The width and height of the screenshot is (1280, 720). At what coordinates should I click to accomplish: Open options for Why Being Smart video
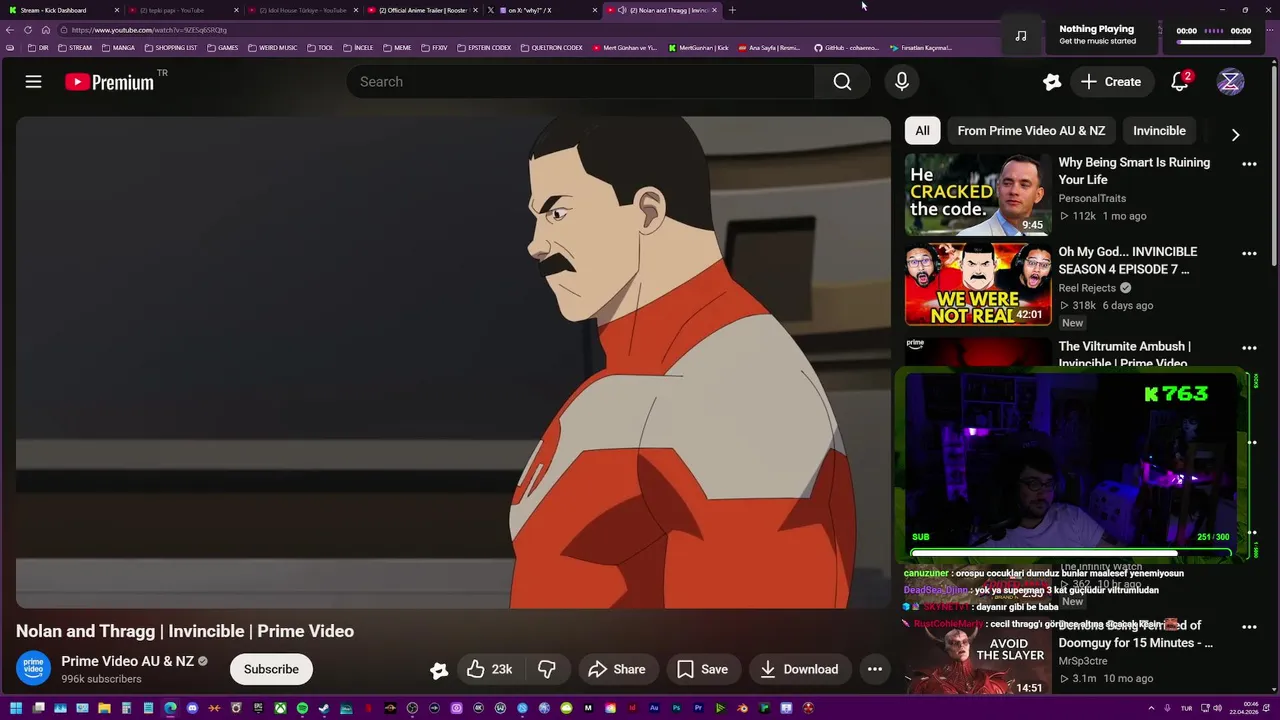click(1249, 164)
